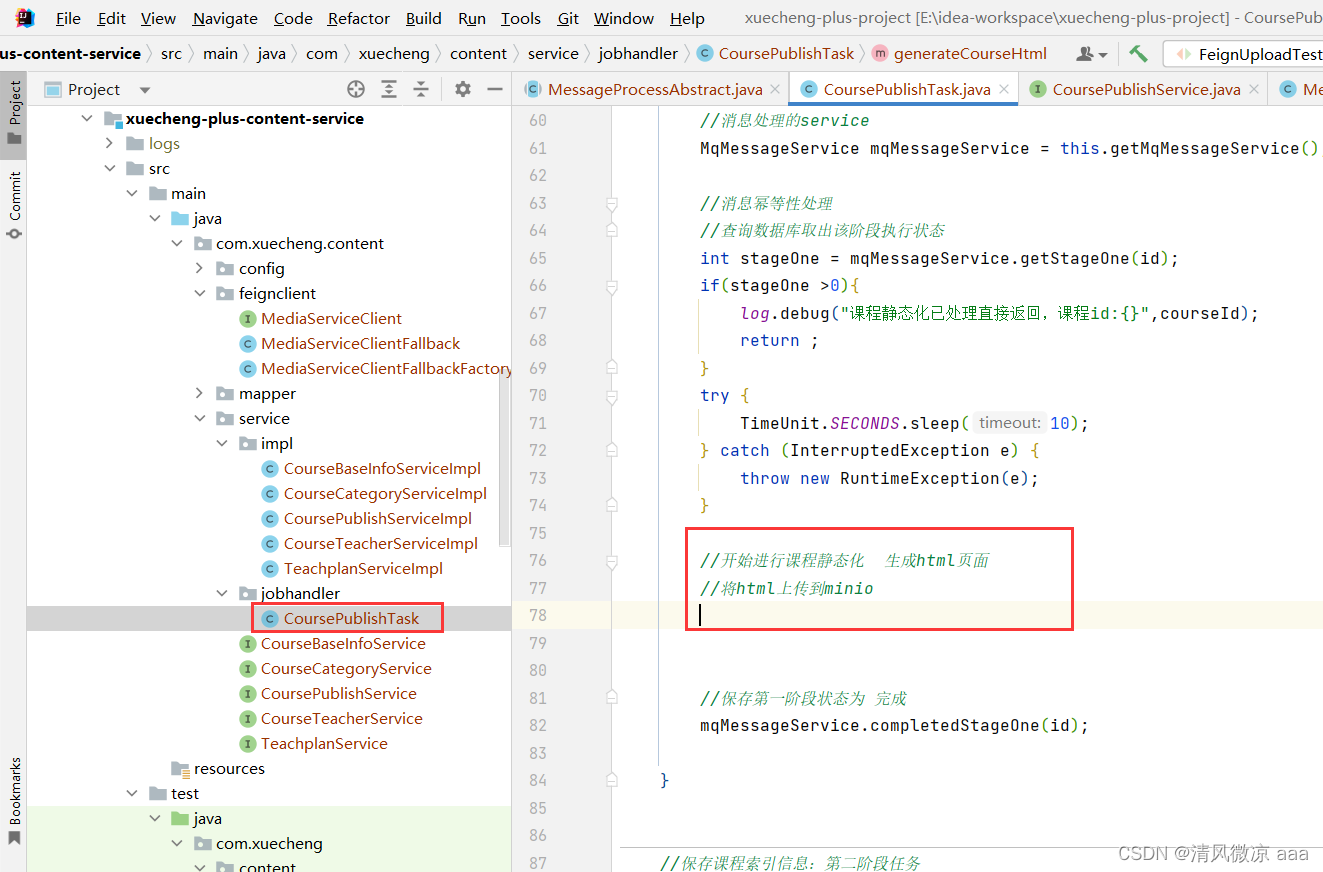Open Project panel settings gear

coord(462,89)
